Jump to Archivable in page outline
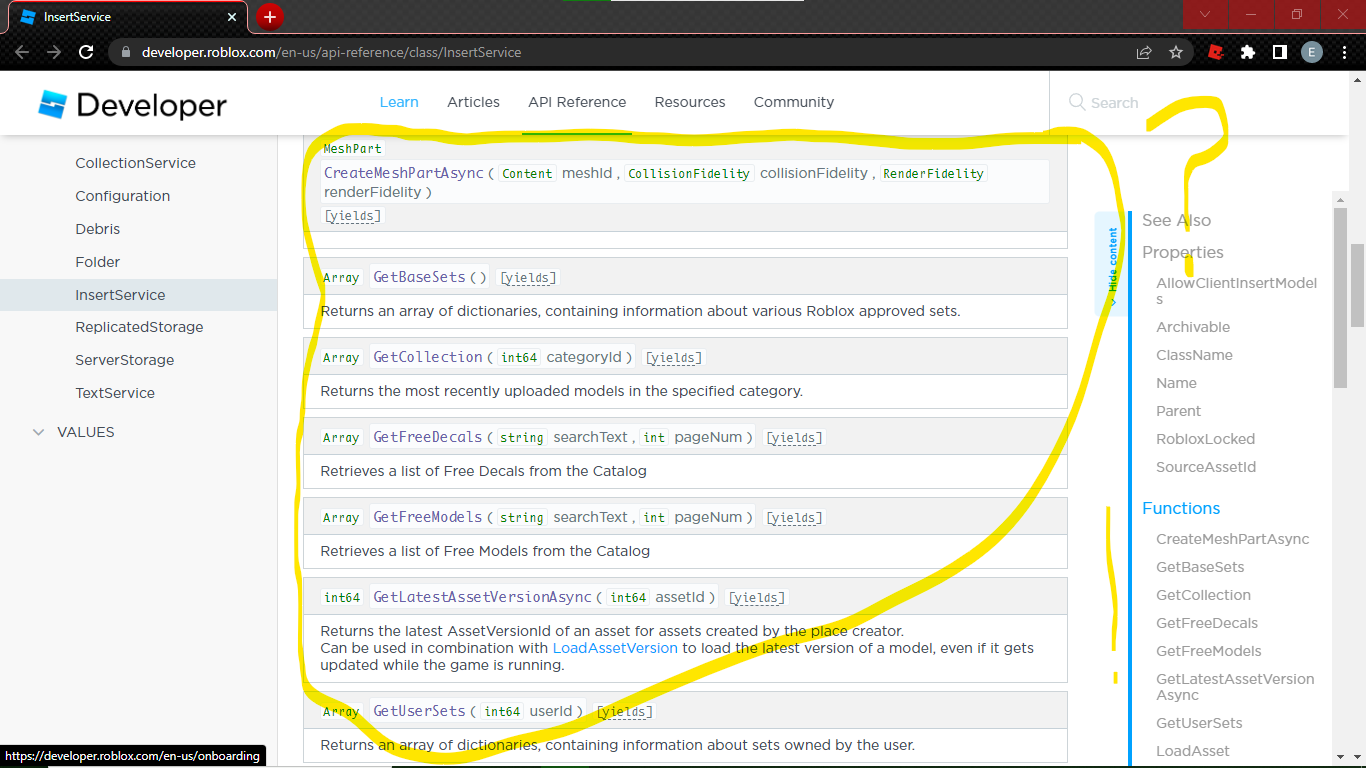This screenshot has height=768, width=1366. point(1193,327)
